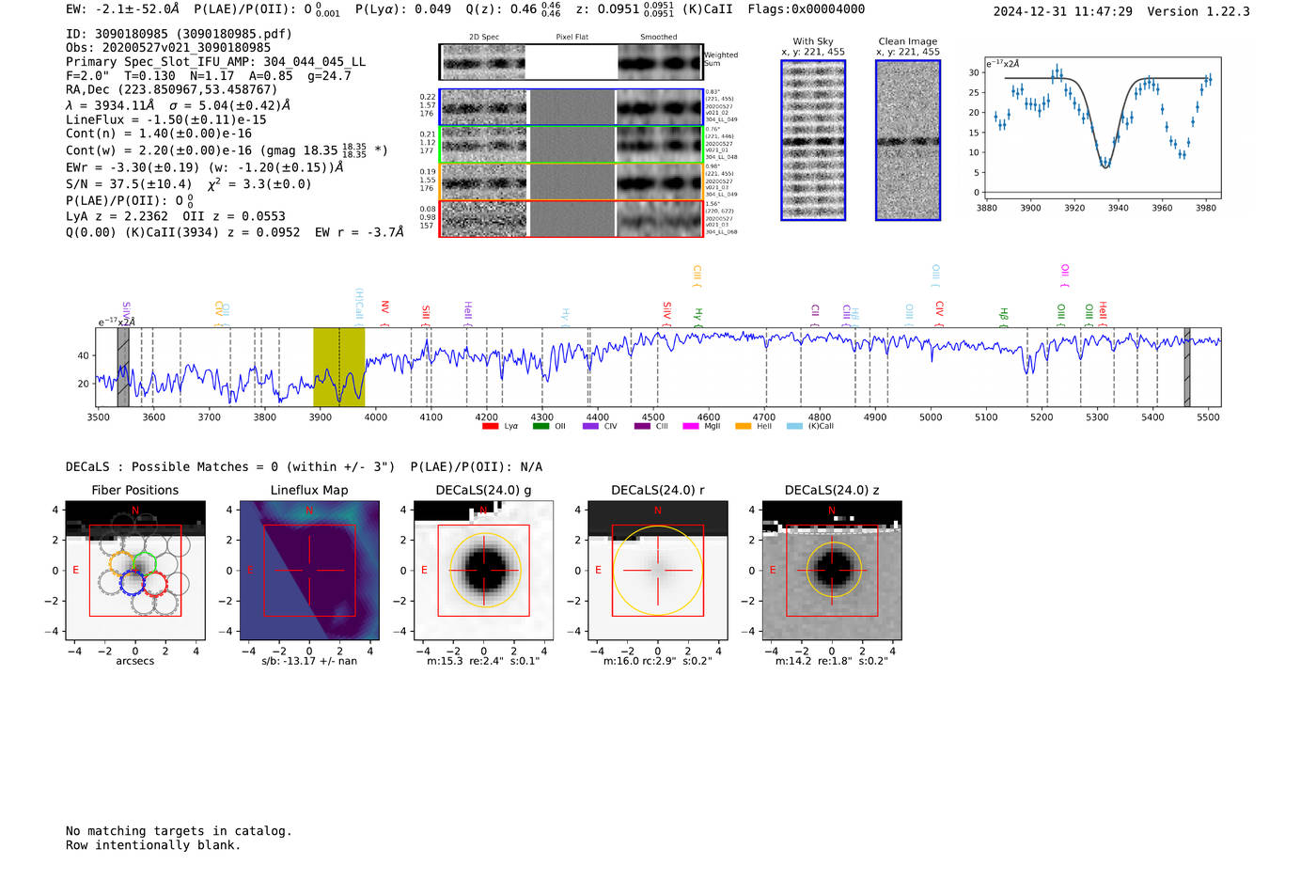The height and width of the screenshot is (896, 1316).
Task: Click the 'Obs: 20200527v021_3090180985' line
Action: coord(168,48)
